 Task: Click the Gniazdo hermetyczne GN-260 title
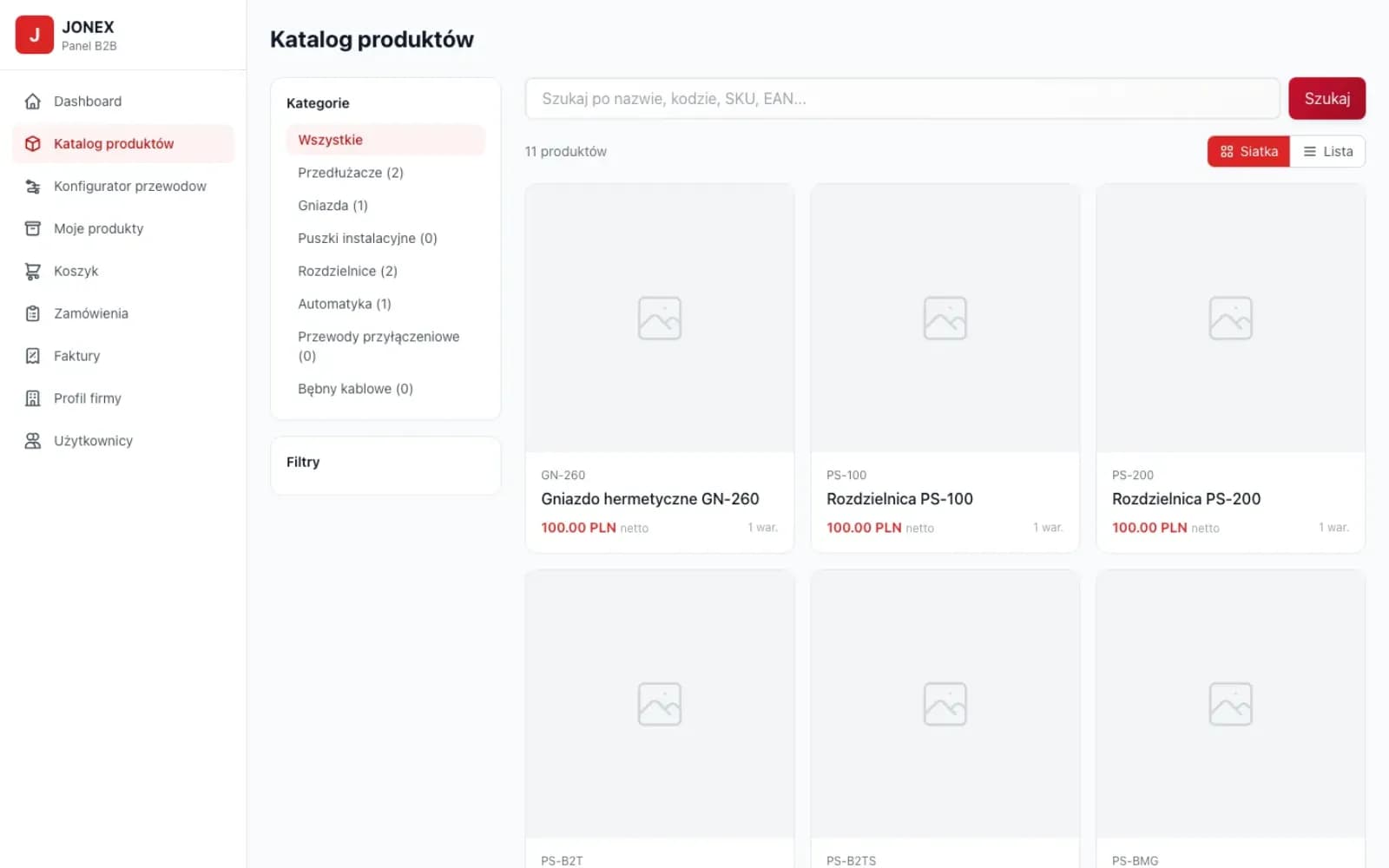pyautogui.click(x=650, y=499)
